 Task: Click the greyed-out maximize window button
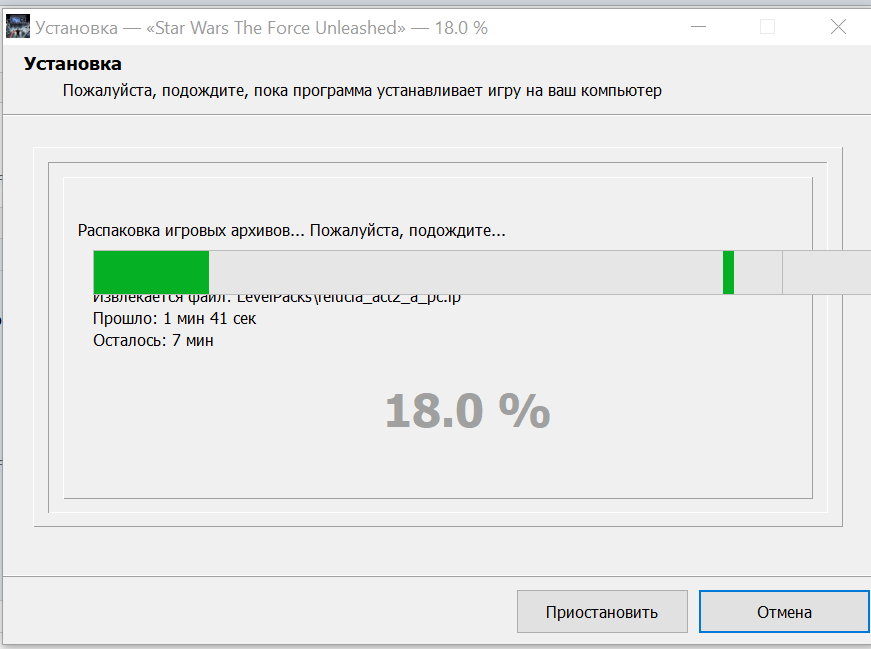click(x=767, y=27)
